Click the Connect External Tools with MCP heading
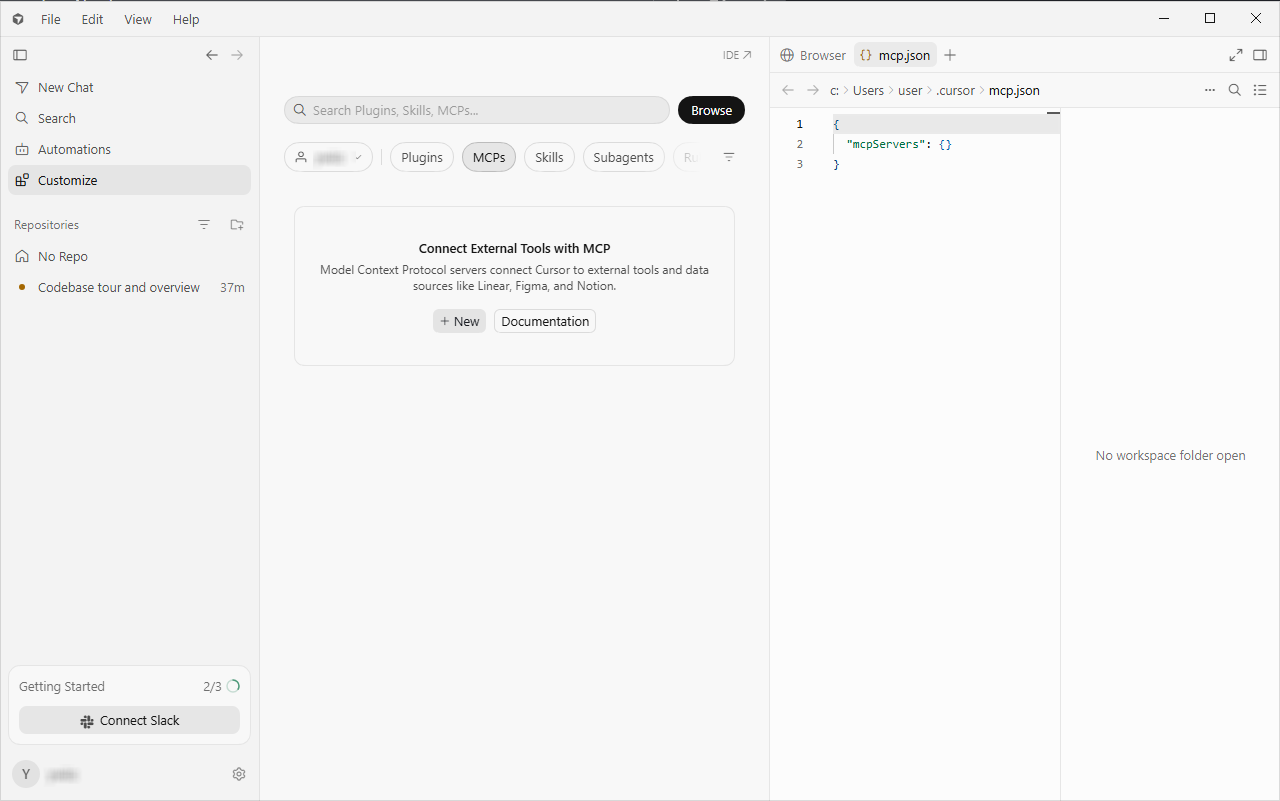The height and width of the screenshot is (801, 1280). [514, 248]
